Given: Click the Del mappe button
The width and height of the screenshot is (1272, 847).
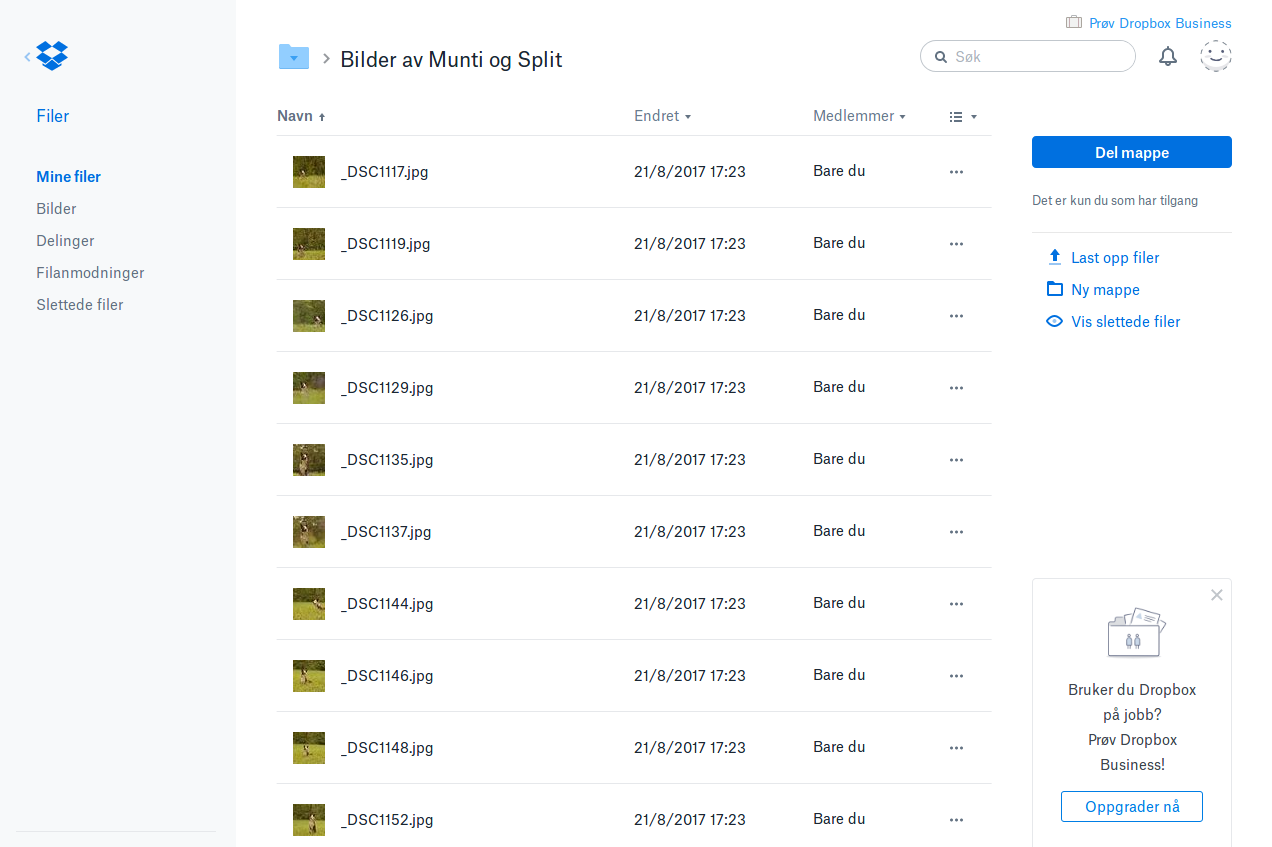Looking at the screenshot, I should 1132,152.
